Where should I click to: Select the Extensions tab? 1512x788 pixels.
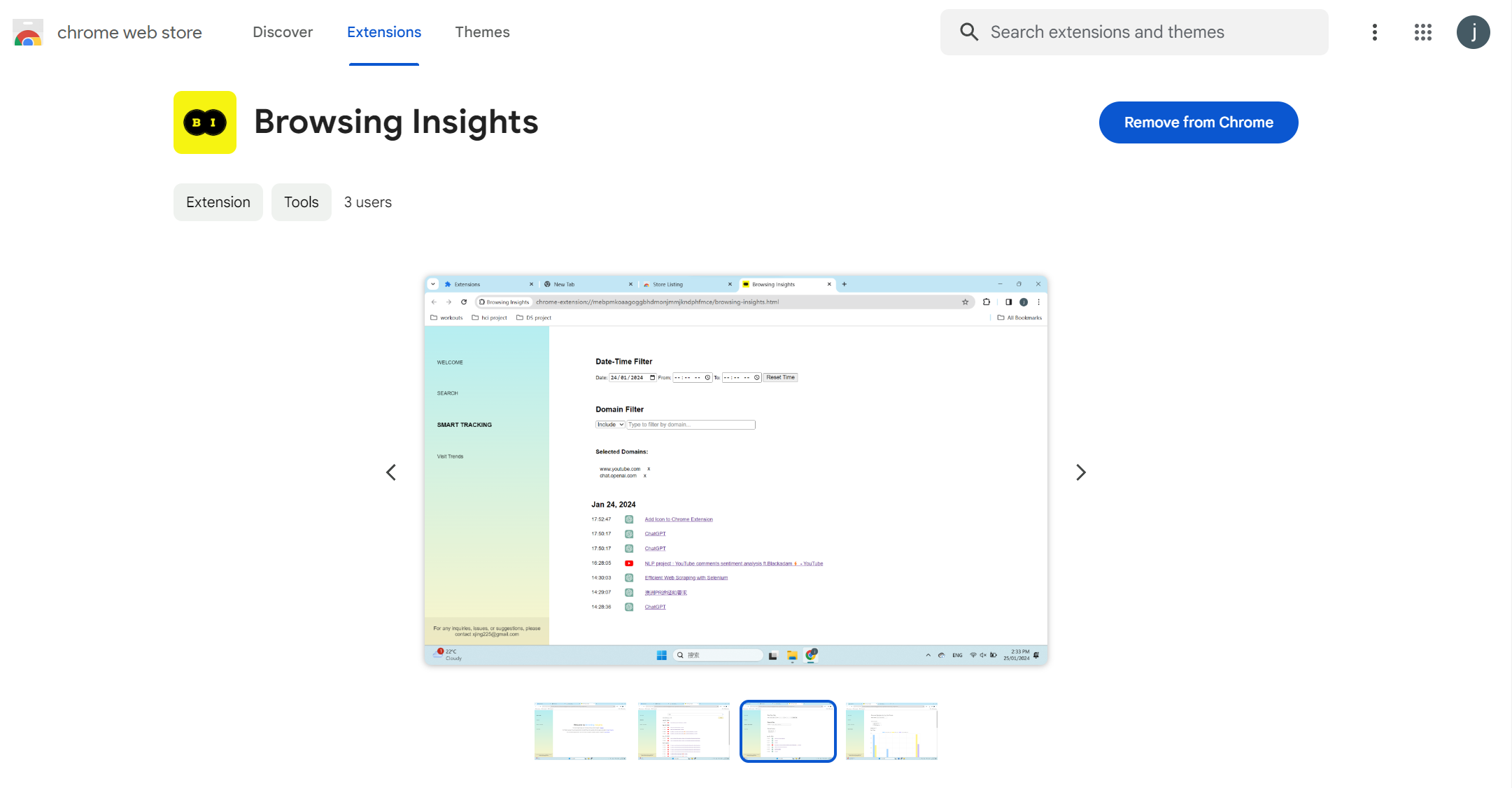coord(384,32)
